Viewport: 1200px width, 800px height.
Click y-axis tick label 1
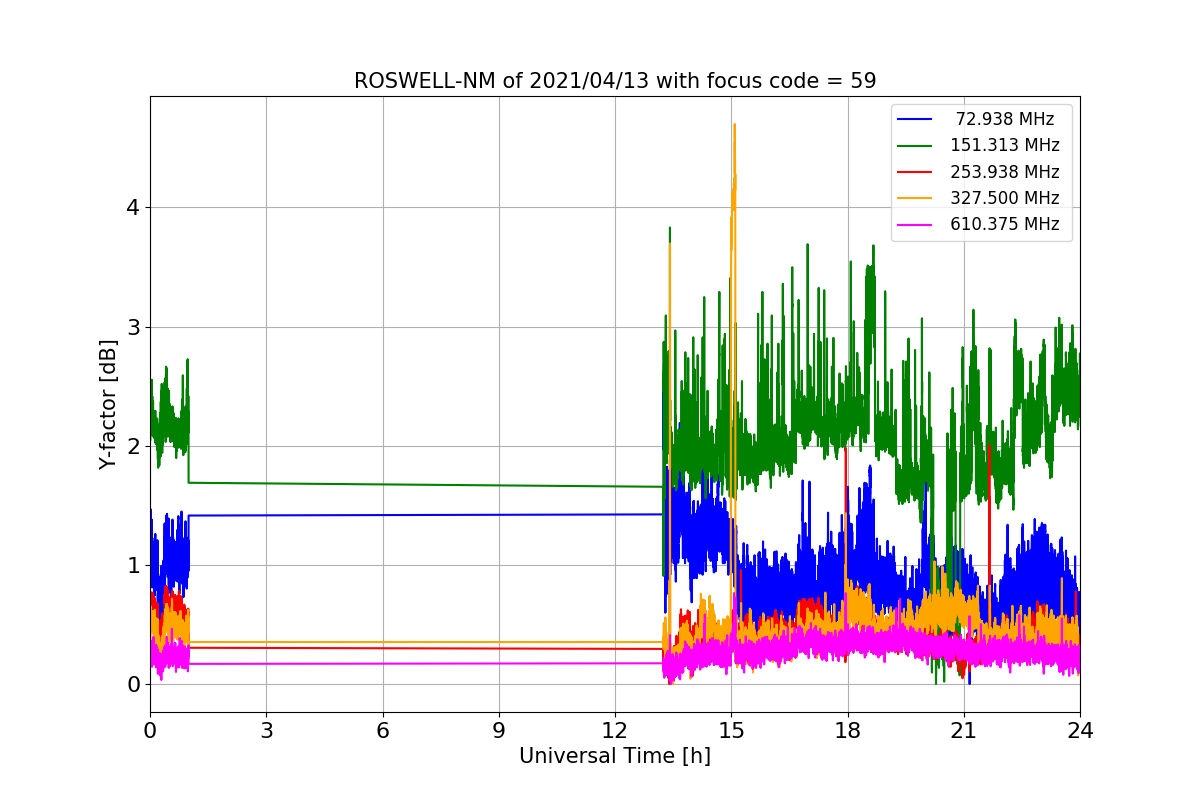(132, 566)
